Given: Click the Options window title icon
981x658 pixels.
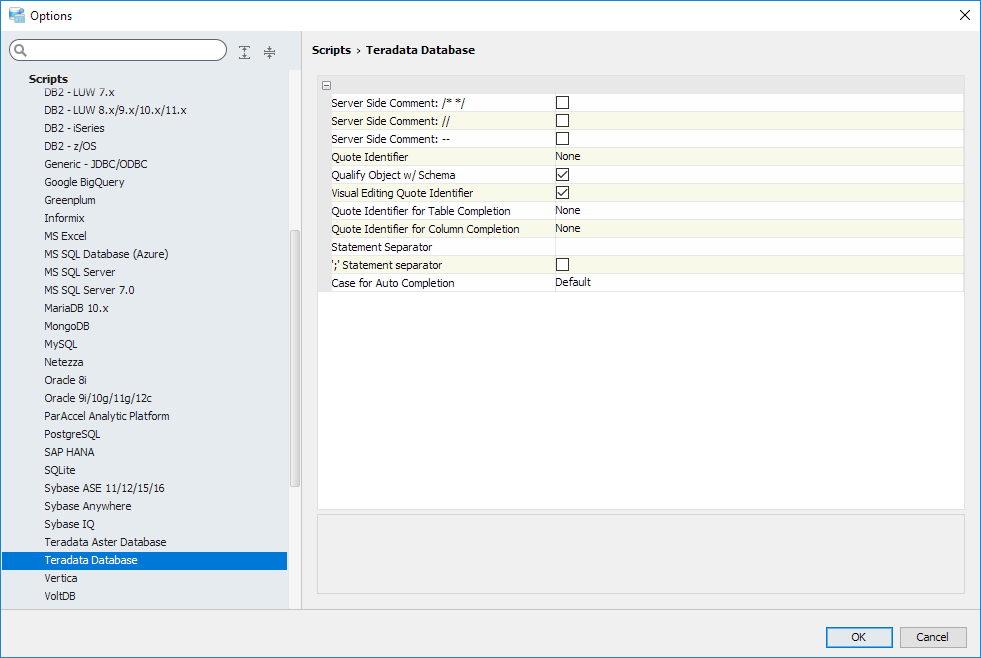Looking at the screenshot, I should click(x=16, y=15).
